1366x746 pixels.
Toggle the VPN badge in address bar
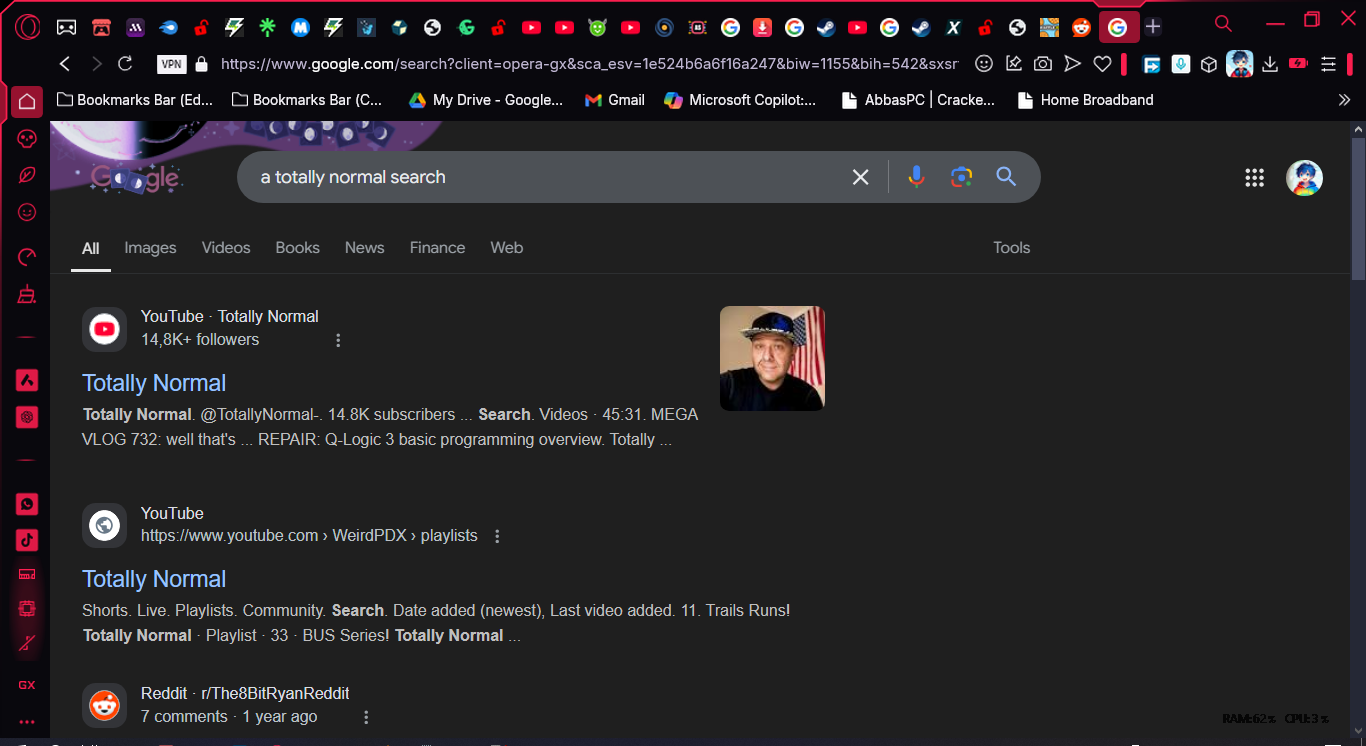click(x=172, y=64)
